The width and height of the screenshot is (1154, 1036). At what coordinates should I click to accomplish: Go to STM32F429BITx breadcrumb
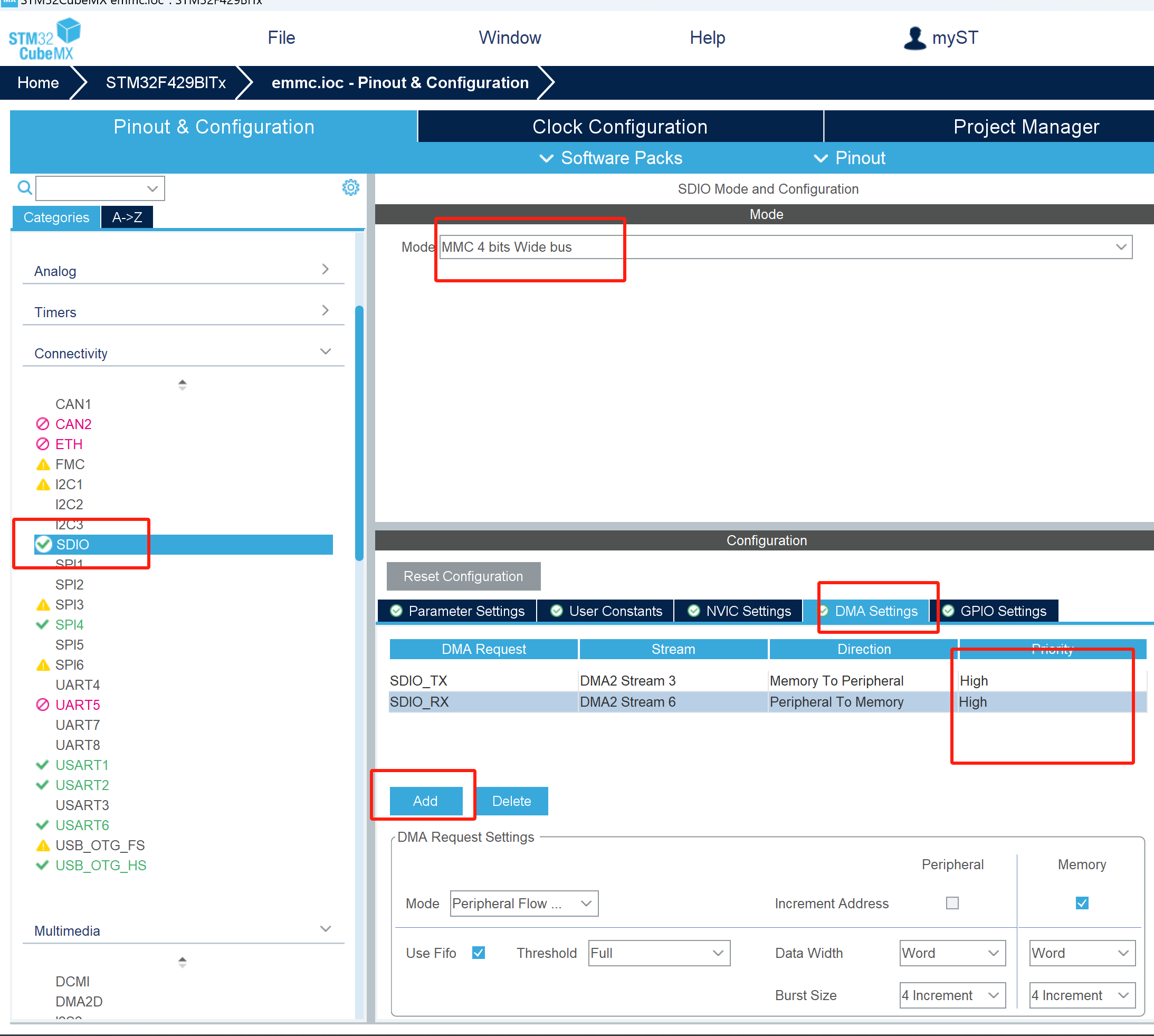click(166, 82)
